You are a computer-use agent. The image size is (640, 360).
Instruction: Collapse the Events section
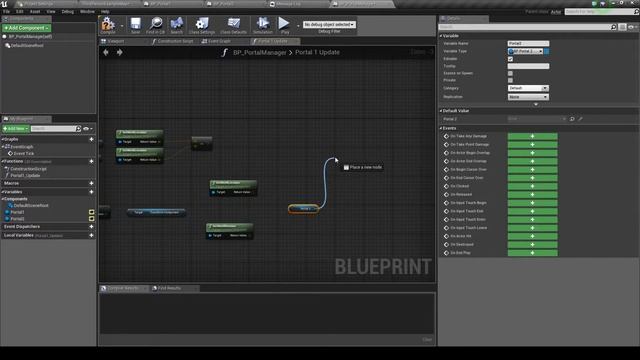[441, 128]
